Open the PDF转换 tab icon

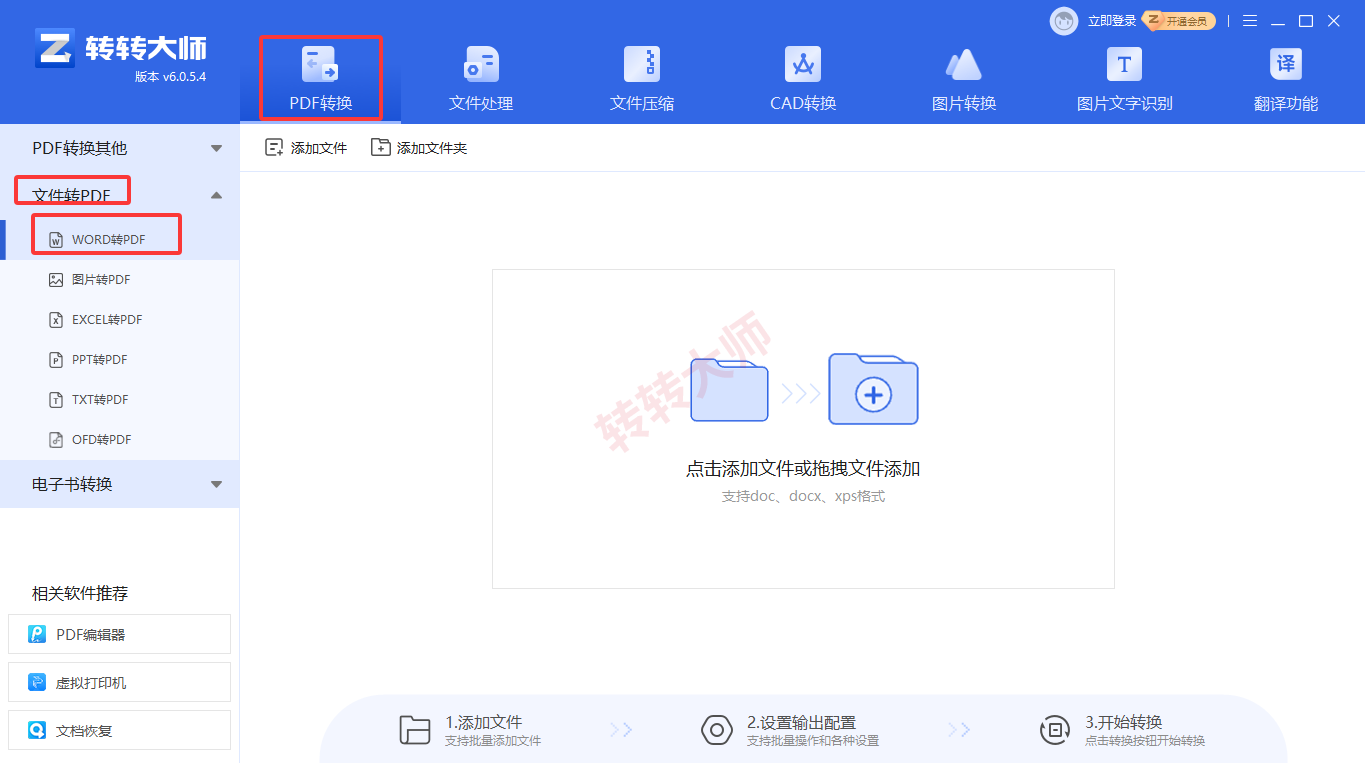[320, 64]
